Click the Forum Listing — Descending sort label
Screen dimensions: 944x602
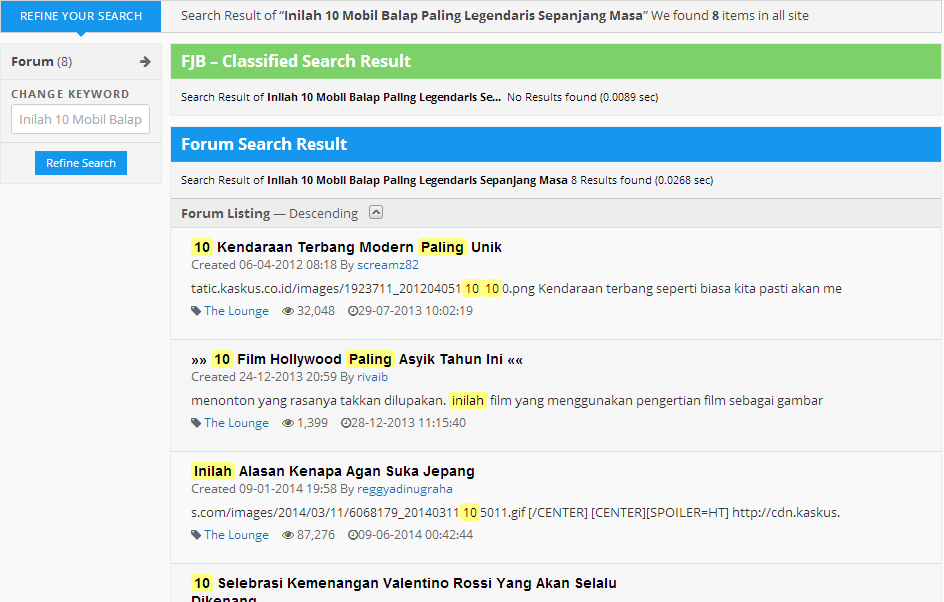tap(269, 213)
